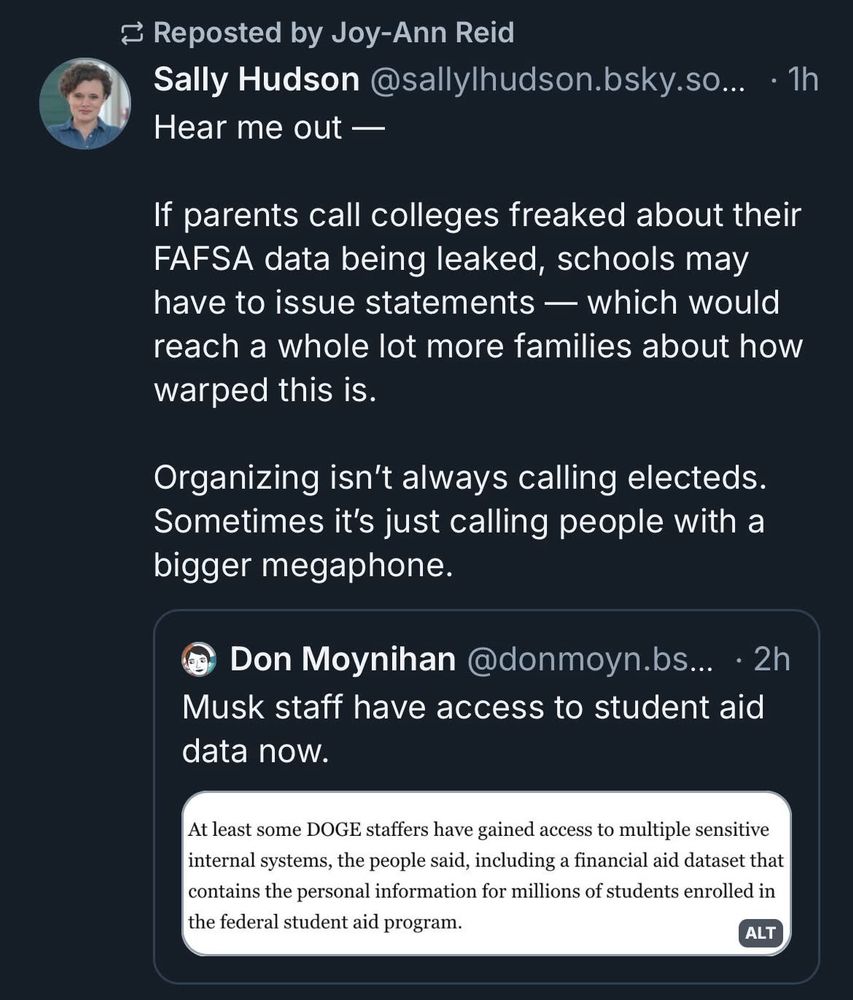Open @sallylhudson.bsky.so handle

(557, 80)
